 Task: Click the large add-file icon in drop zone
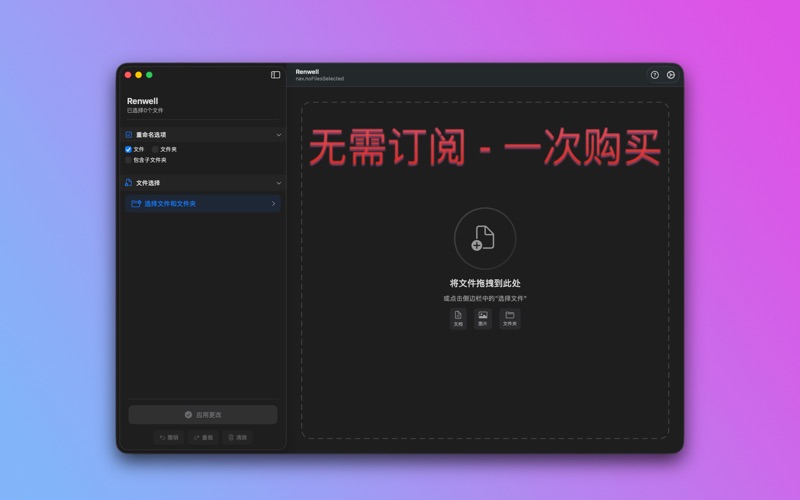[485, 238]
